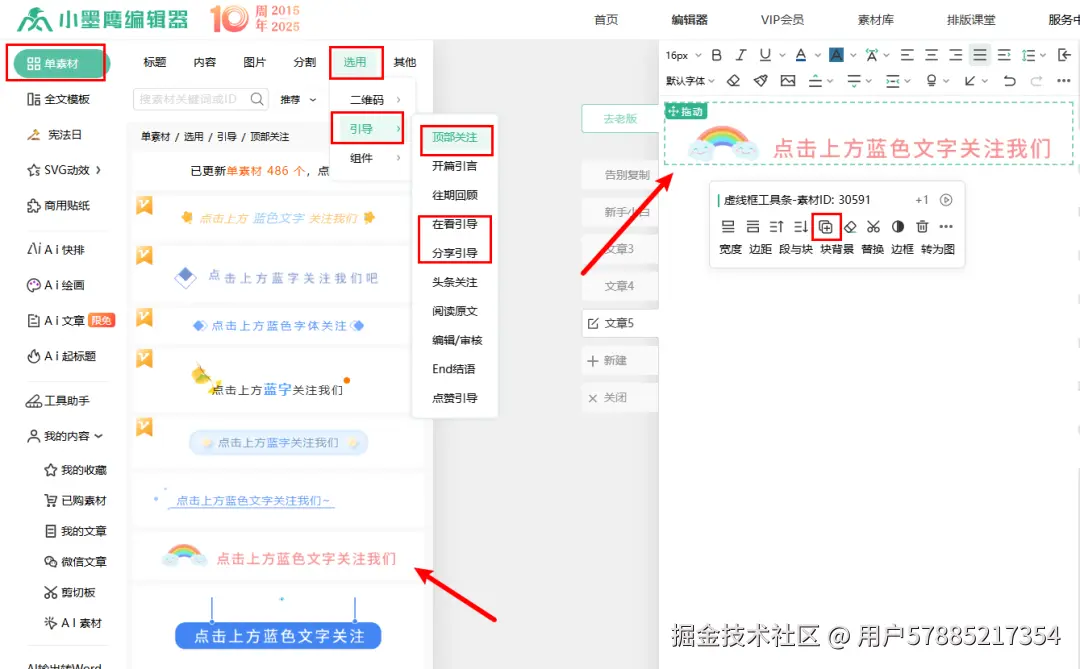Screen dimensions: 1080x669
Task: Pick text background color swatch
Action: pyautogui.click(x=836, y=55)
